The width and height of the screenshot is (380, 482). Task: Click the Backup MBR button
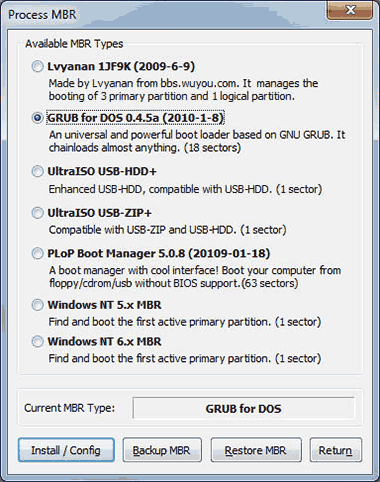click(x=162, y=450)
